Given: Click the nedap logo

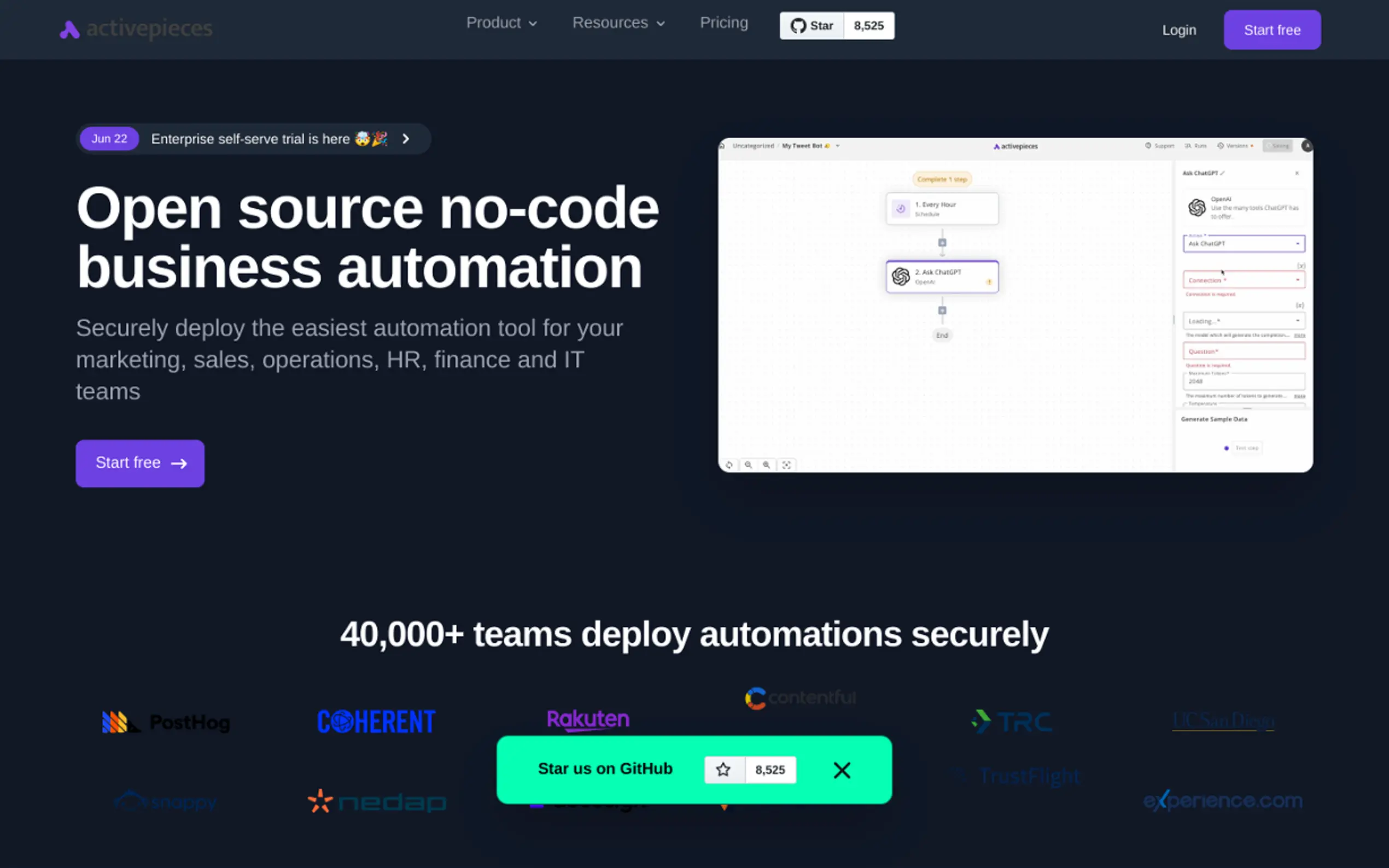Looking at the screenshot, I should (377, 801).
